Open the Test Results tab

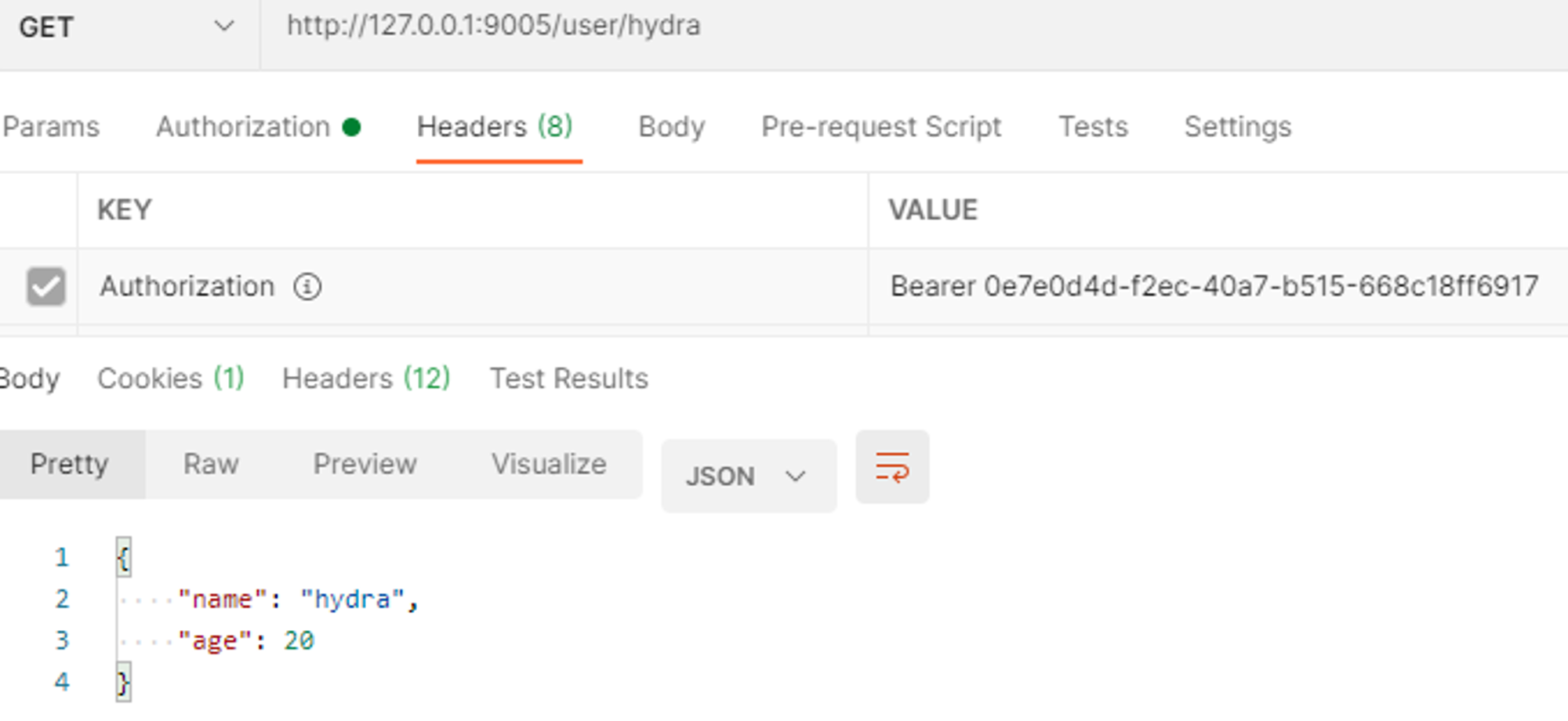569,379
